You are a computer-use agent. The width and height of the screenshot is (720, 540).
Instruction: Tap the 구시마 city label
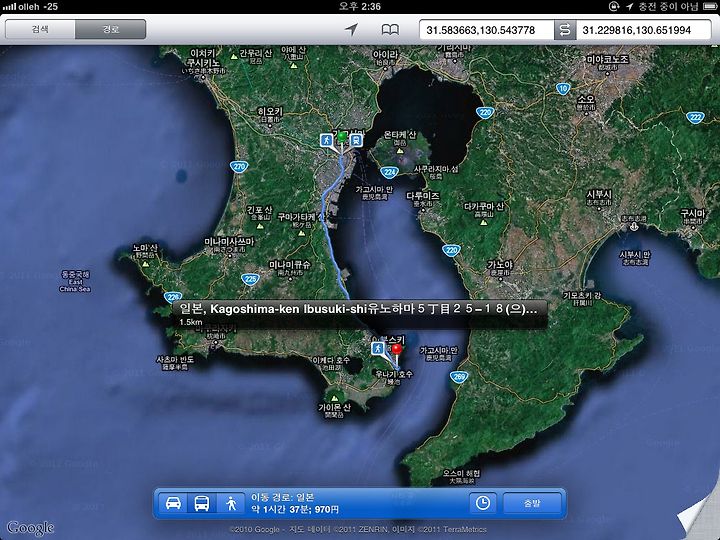[x=692, y=217]
